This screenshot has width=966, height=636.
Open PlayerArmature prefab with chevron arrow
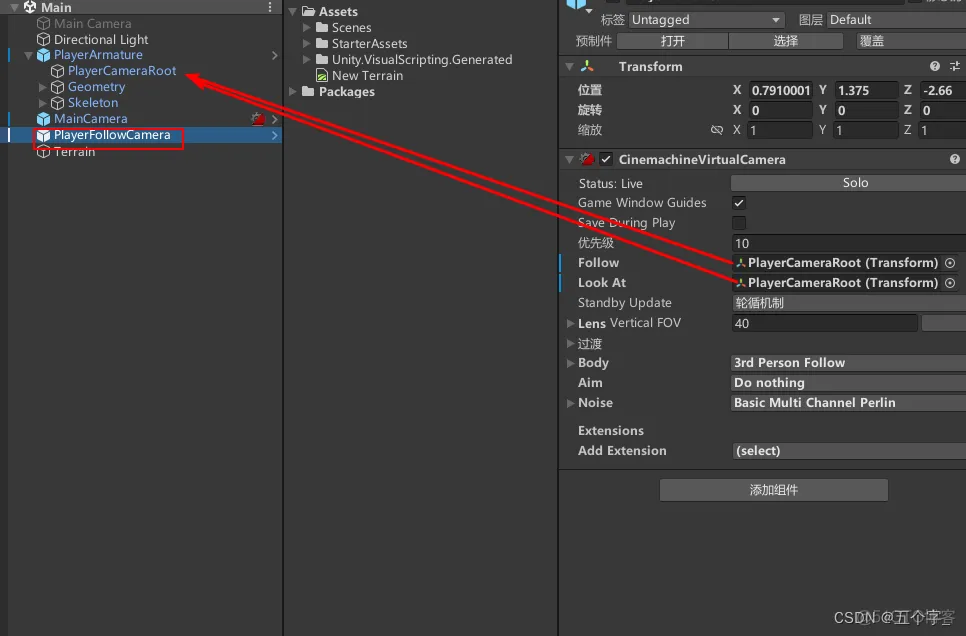click(275, 55)
